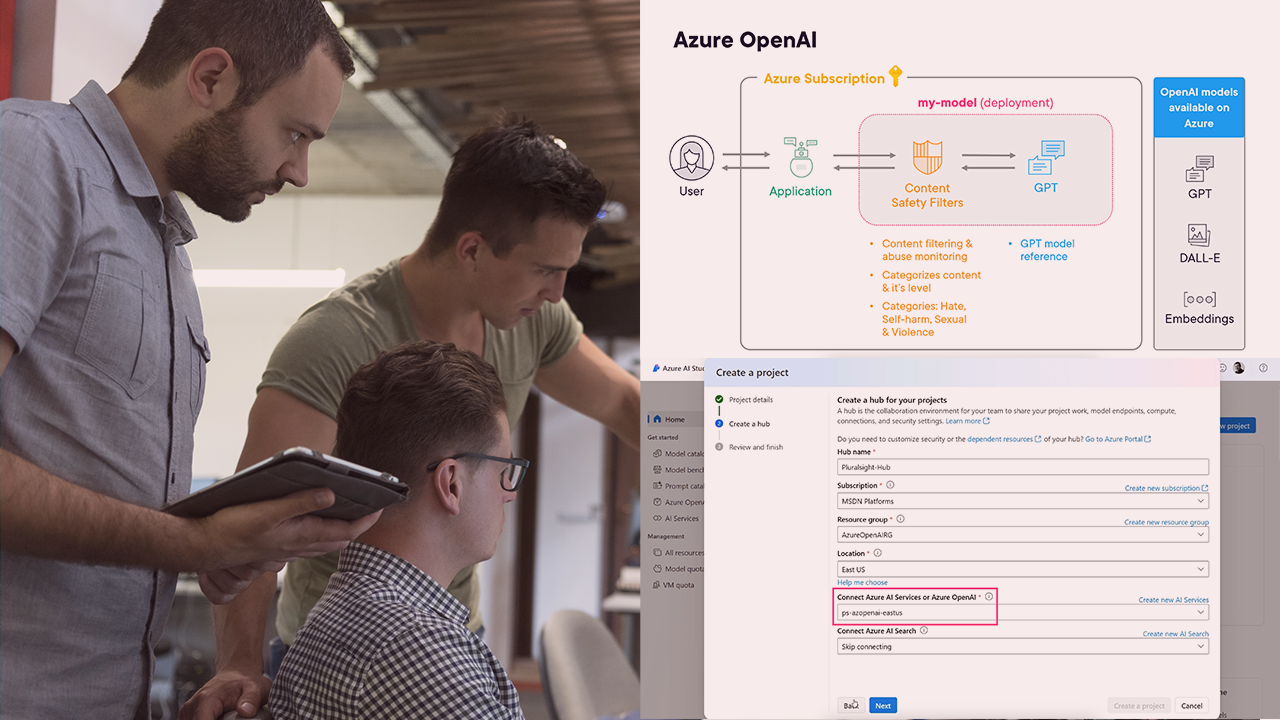Open AI Services from the sidebar
This screenshot has width=1280, height=720.
(x=675, y=518)
